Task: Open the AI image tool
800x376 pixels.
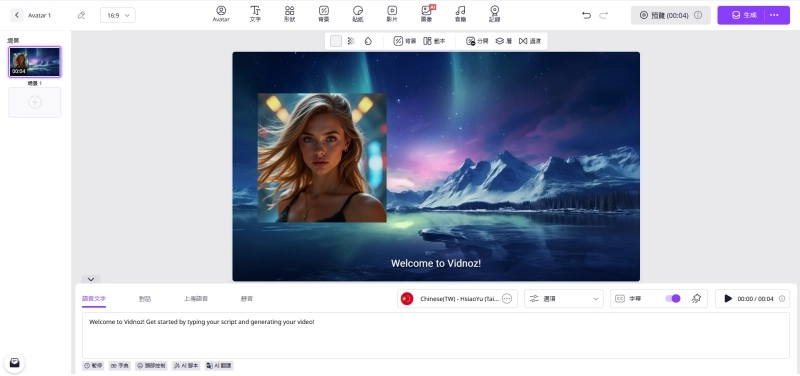Action: (x=427, y=14)
